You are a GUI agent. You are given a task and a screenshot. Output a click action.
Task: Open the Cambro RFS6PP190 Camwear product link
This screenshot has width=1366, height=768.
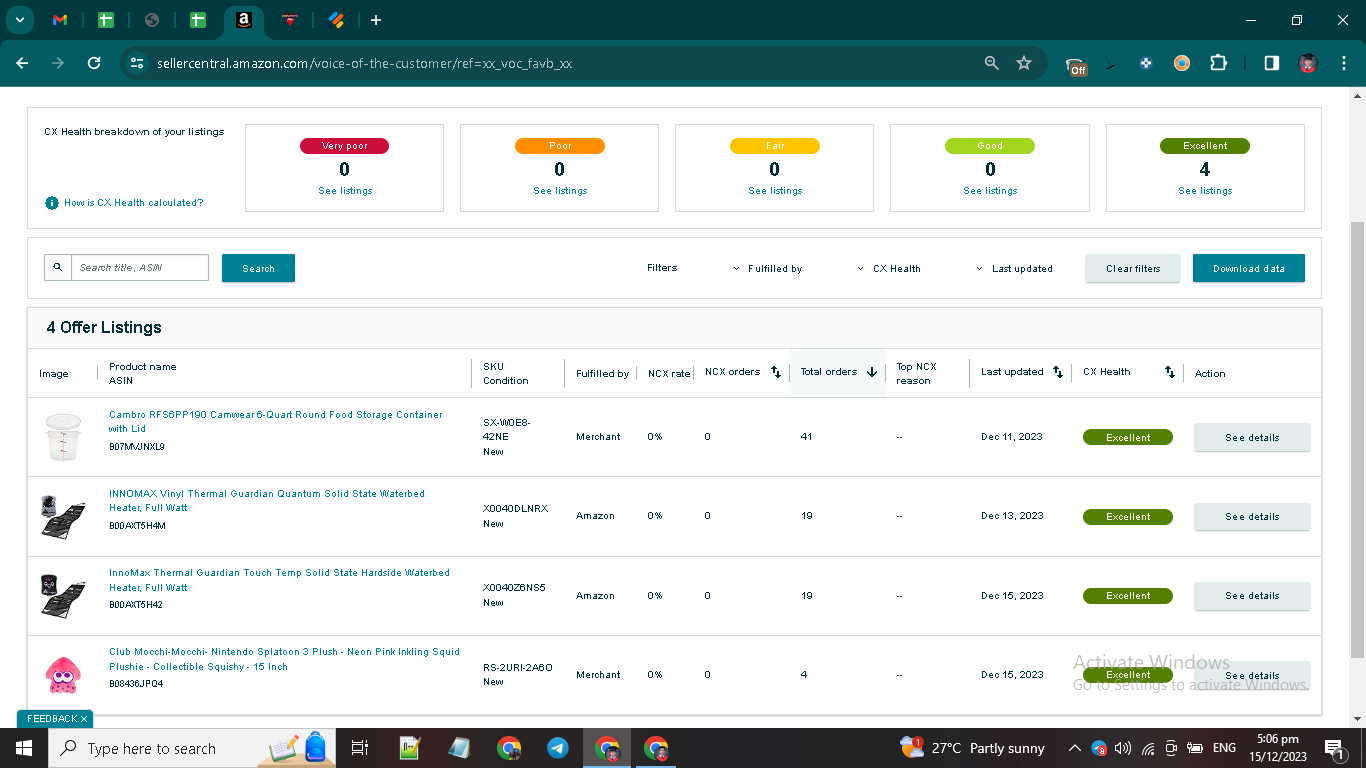tap(276, 422)
